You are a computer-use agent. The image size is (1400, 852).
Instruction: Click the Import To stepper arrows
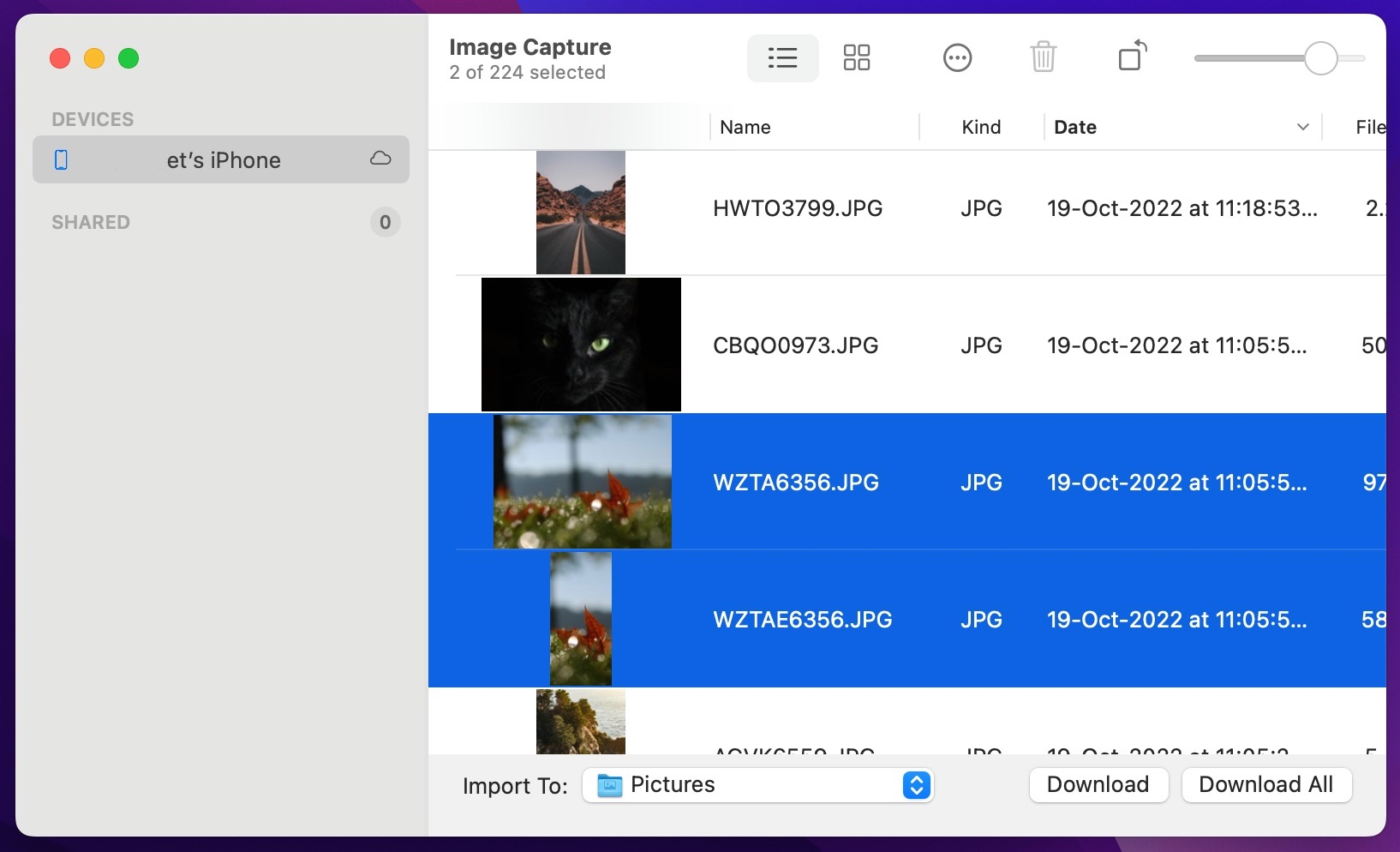(916, 785)
